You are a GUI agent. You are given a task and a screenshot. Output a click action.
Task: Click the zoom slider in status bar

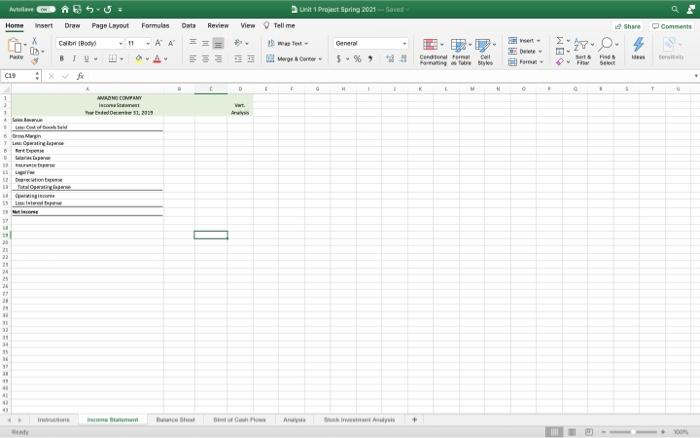pos(633,432)
